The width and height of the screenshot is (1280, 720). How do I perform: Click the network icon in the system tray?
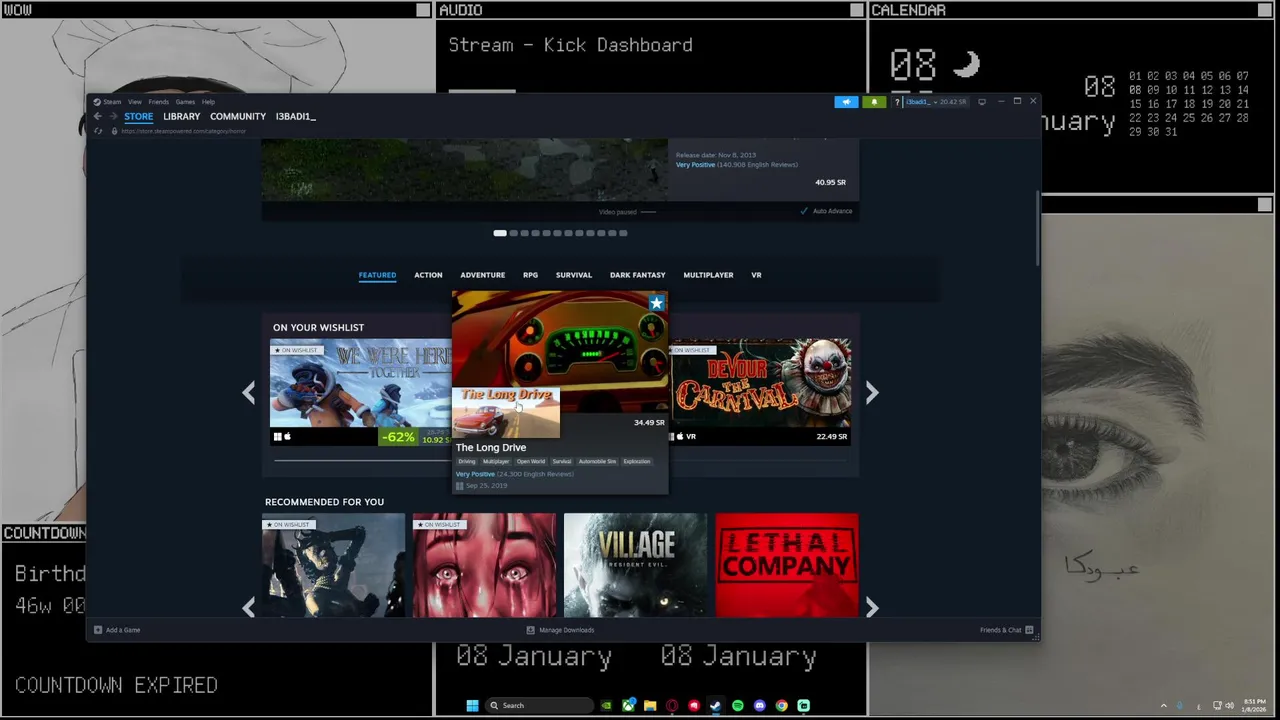(x=1217, y=705)
